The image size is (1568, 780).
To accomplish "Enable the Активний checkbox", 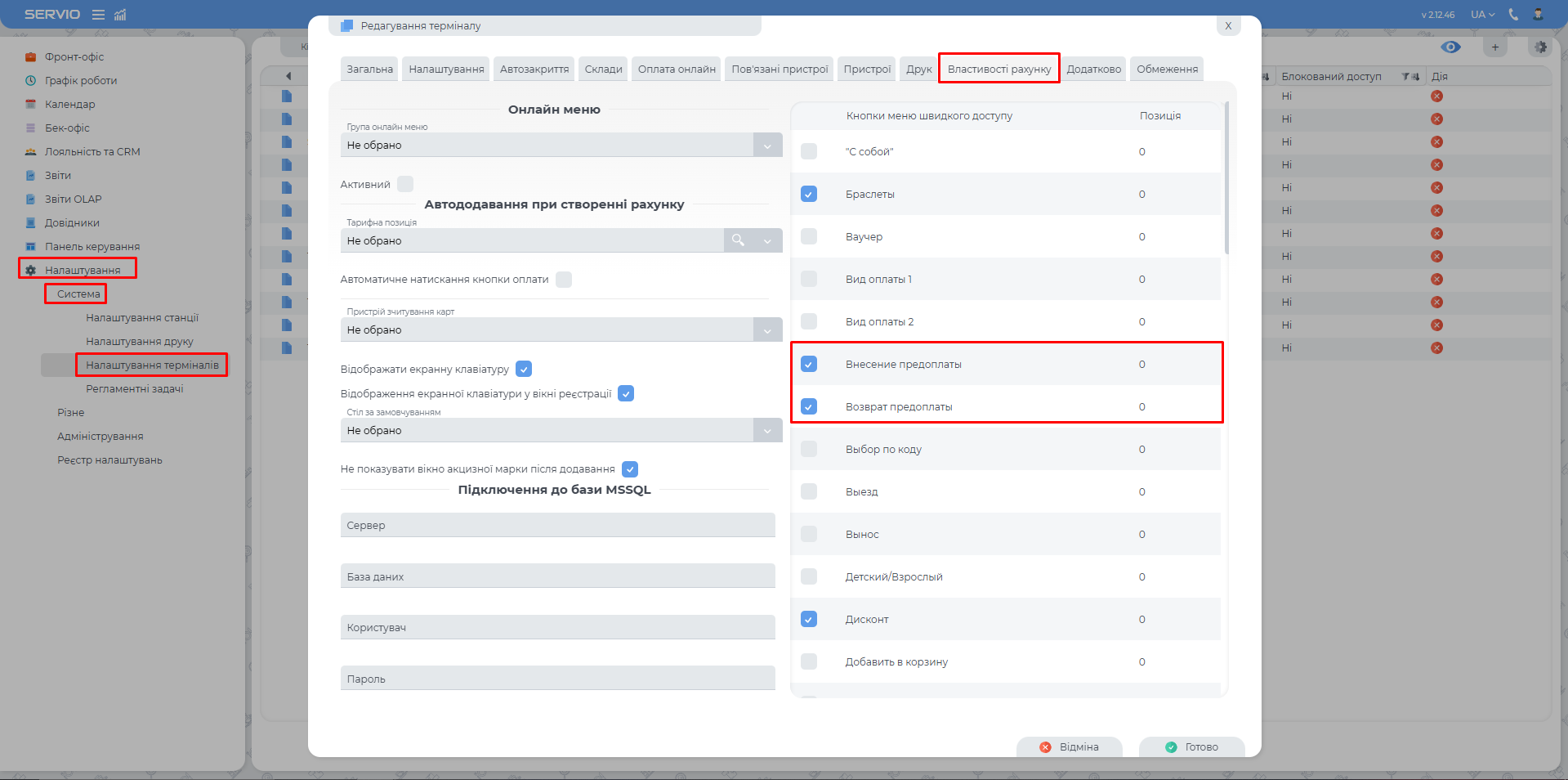I will (x=405, y=184).
